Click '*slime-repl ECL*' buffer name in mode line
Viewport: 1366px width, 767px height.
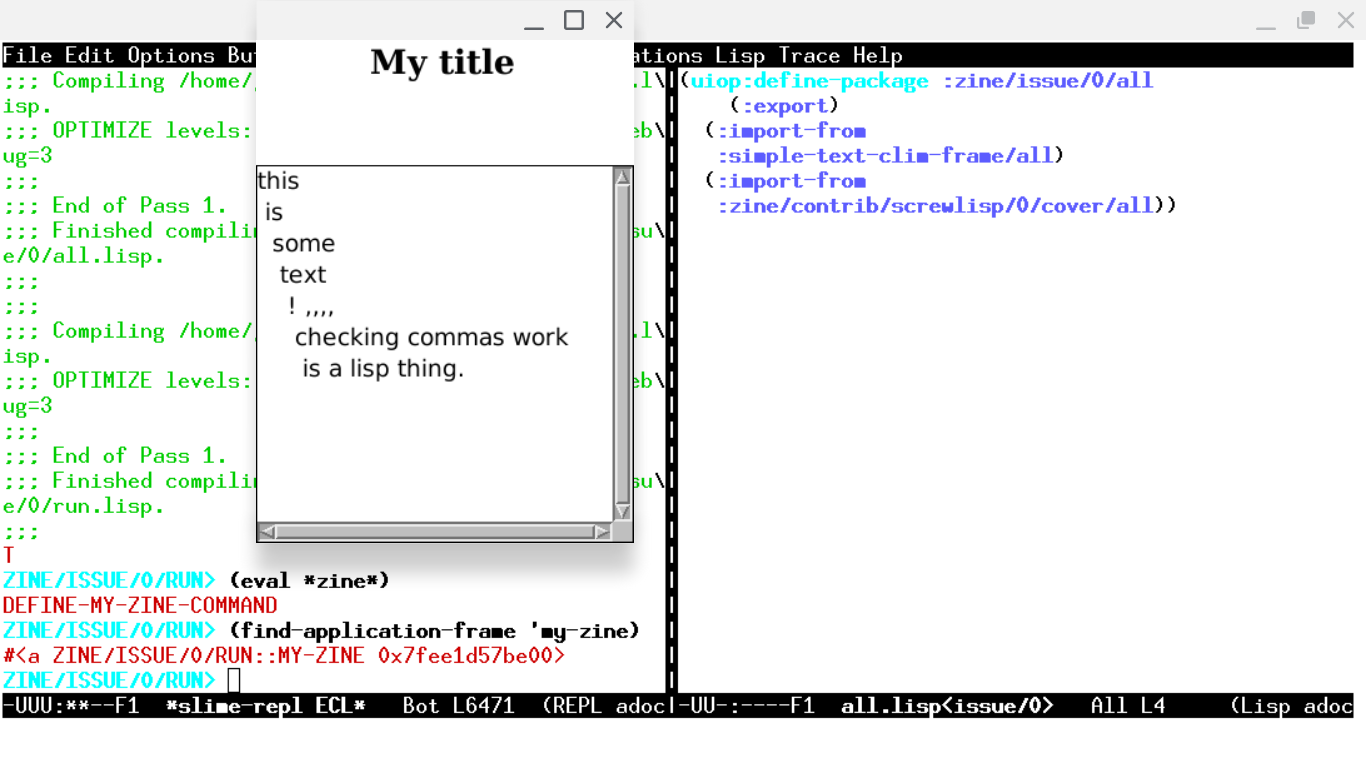pyautogui.click(x=265, y=706)
